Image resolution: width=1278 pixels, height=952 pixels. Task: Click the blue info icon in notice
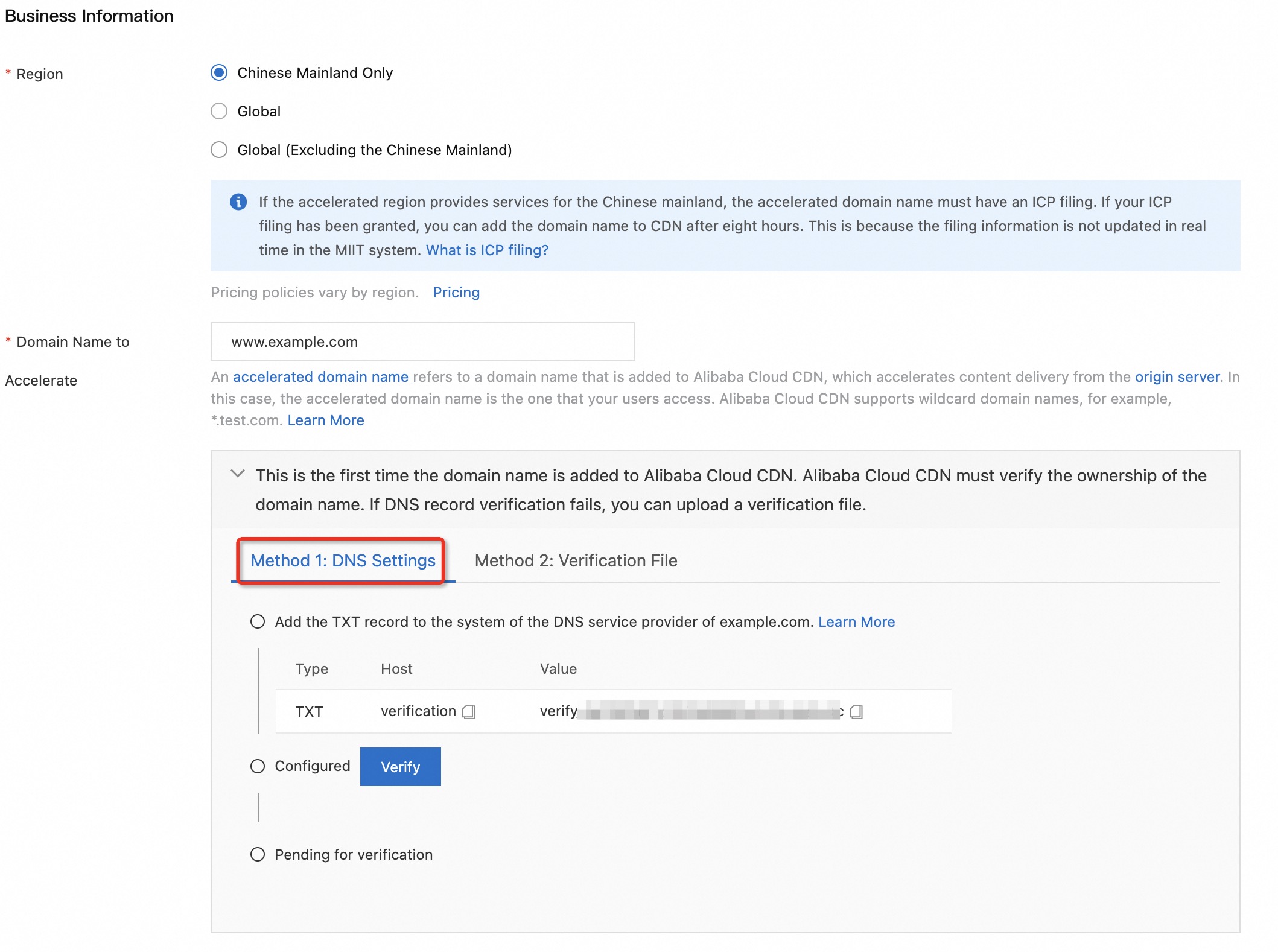(238, 202)
